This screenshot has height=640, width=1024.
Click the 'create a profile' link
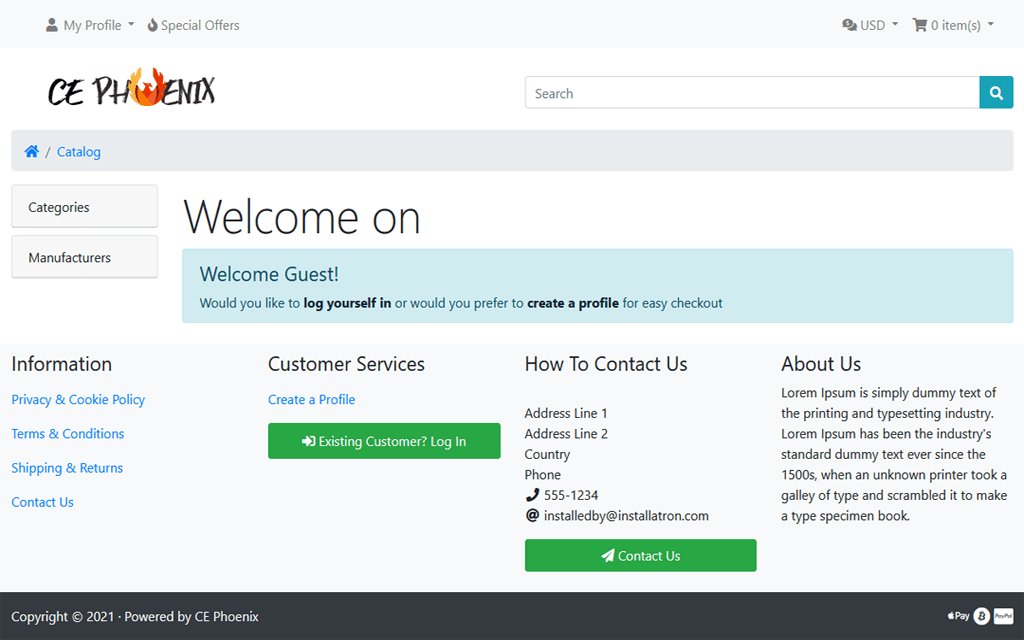coord(573,303)
